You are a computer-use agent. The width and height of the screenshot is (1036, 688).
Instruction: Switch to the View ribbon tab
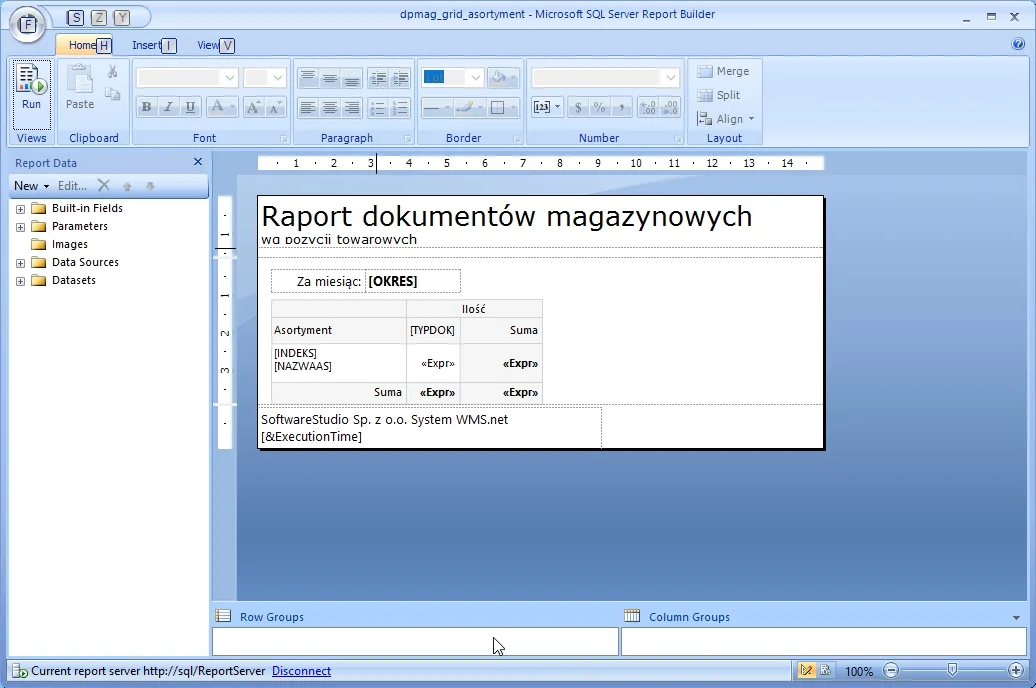(x=208, y=45)
